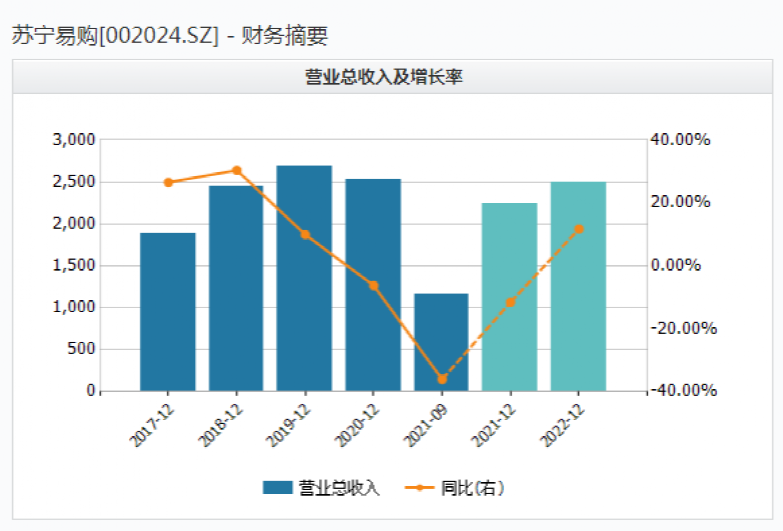
Task: Click the 2019-12 orange growth point
Action: [x=305, y=235]
